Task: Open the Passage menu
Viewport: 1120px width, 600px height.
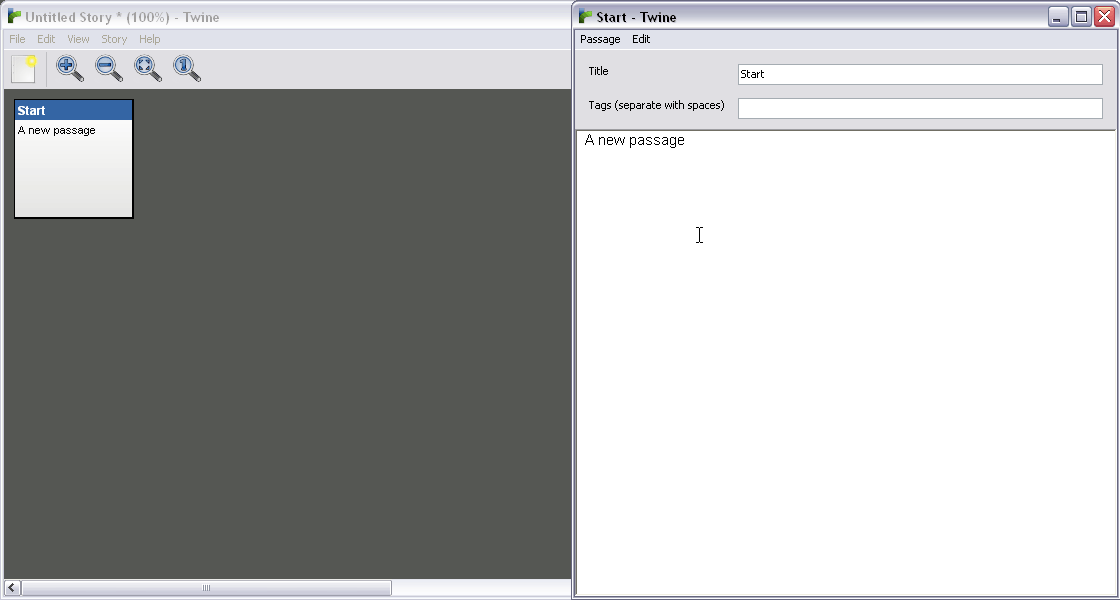Action: (600, 39)
